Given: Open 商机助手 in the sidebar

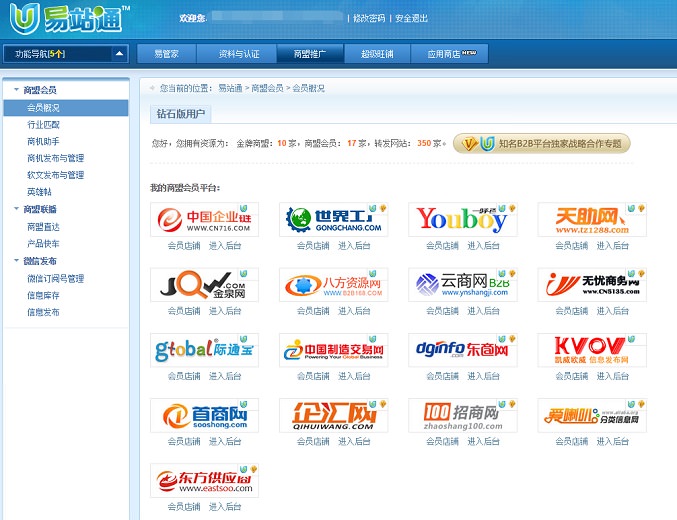Looking at the screenshot, I should tap(43, 141).
